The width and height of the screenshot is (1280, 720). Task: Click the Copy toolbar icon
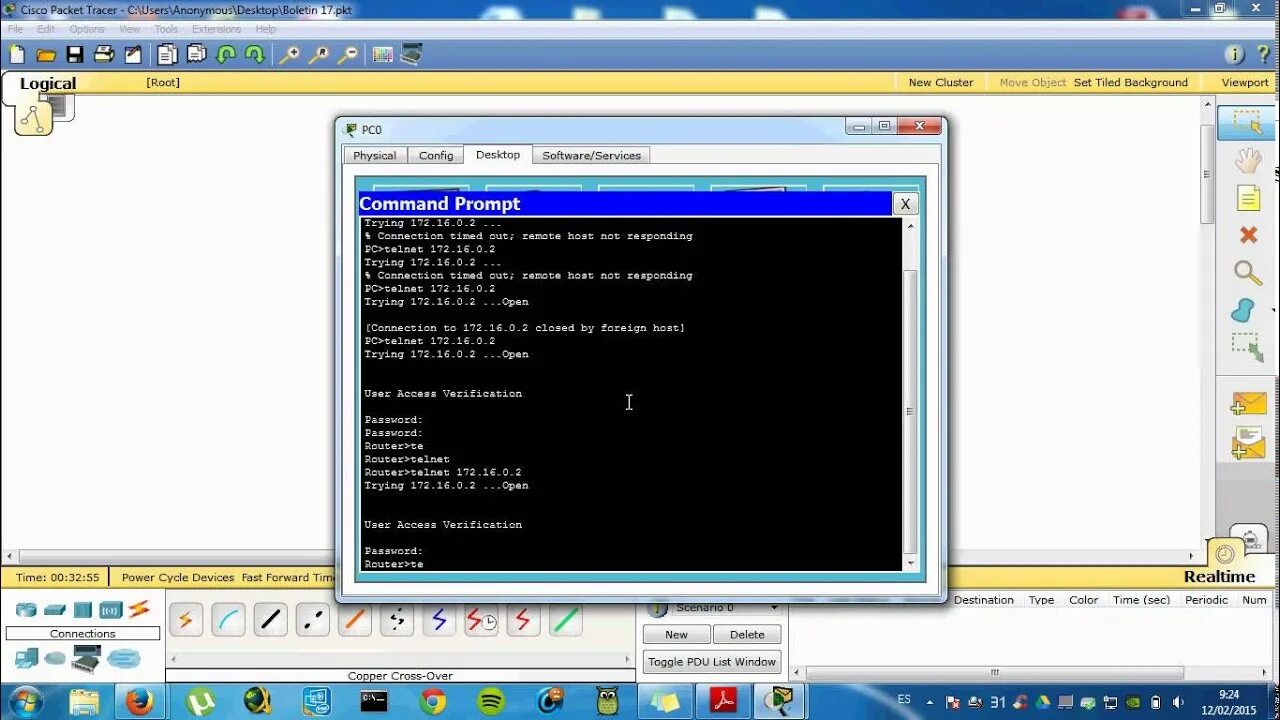tap(167, 55)
